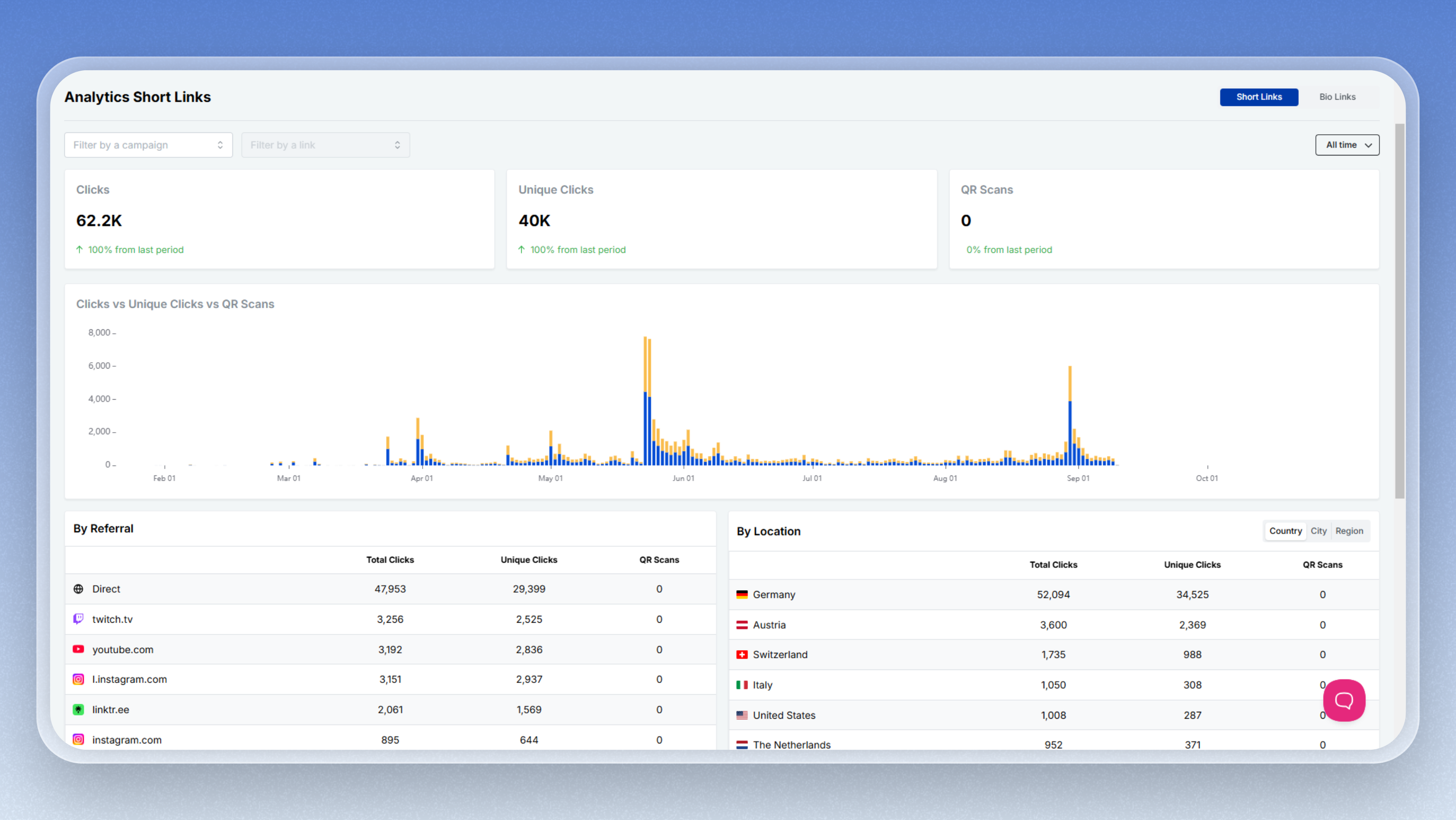Screen dimensions: 1456x820
Task: Click the Austria flag icon
Action: pyautogui.click(x=742, y=624)
